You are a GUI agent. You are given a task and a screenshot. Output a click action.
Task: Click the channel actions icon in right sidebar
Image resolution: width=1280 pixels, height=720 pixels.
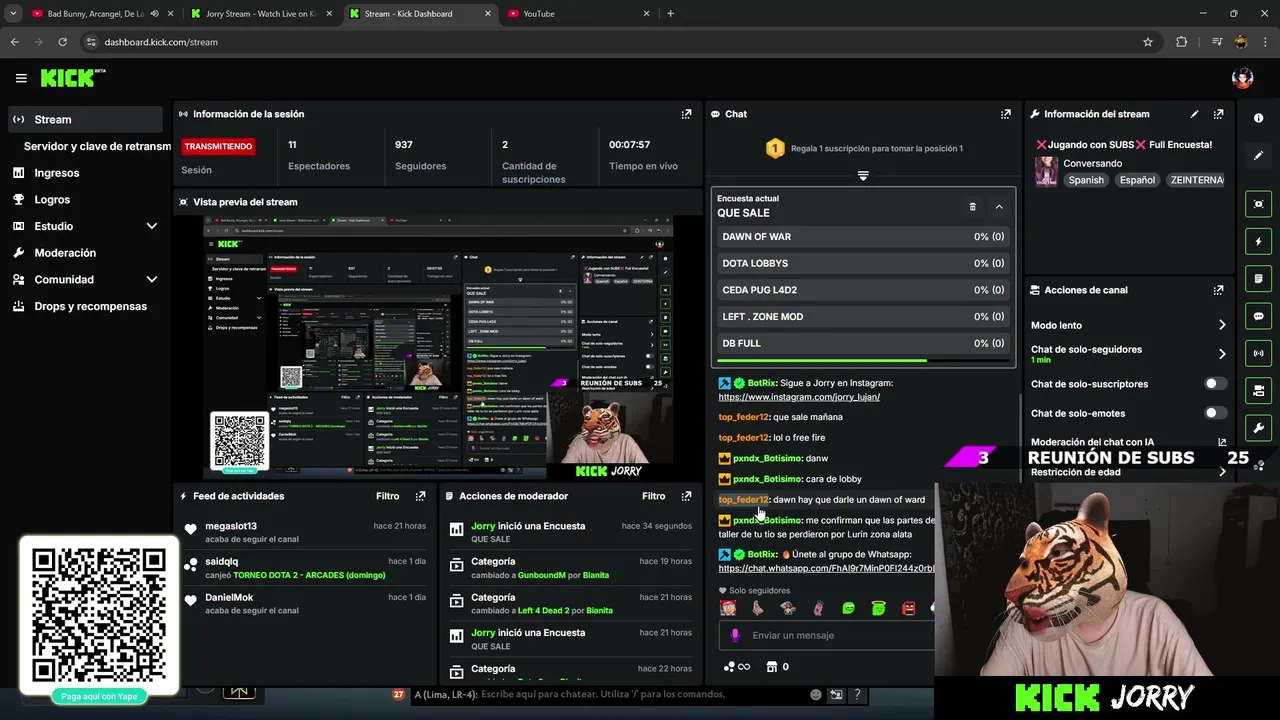tap(1258, 390)
